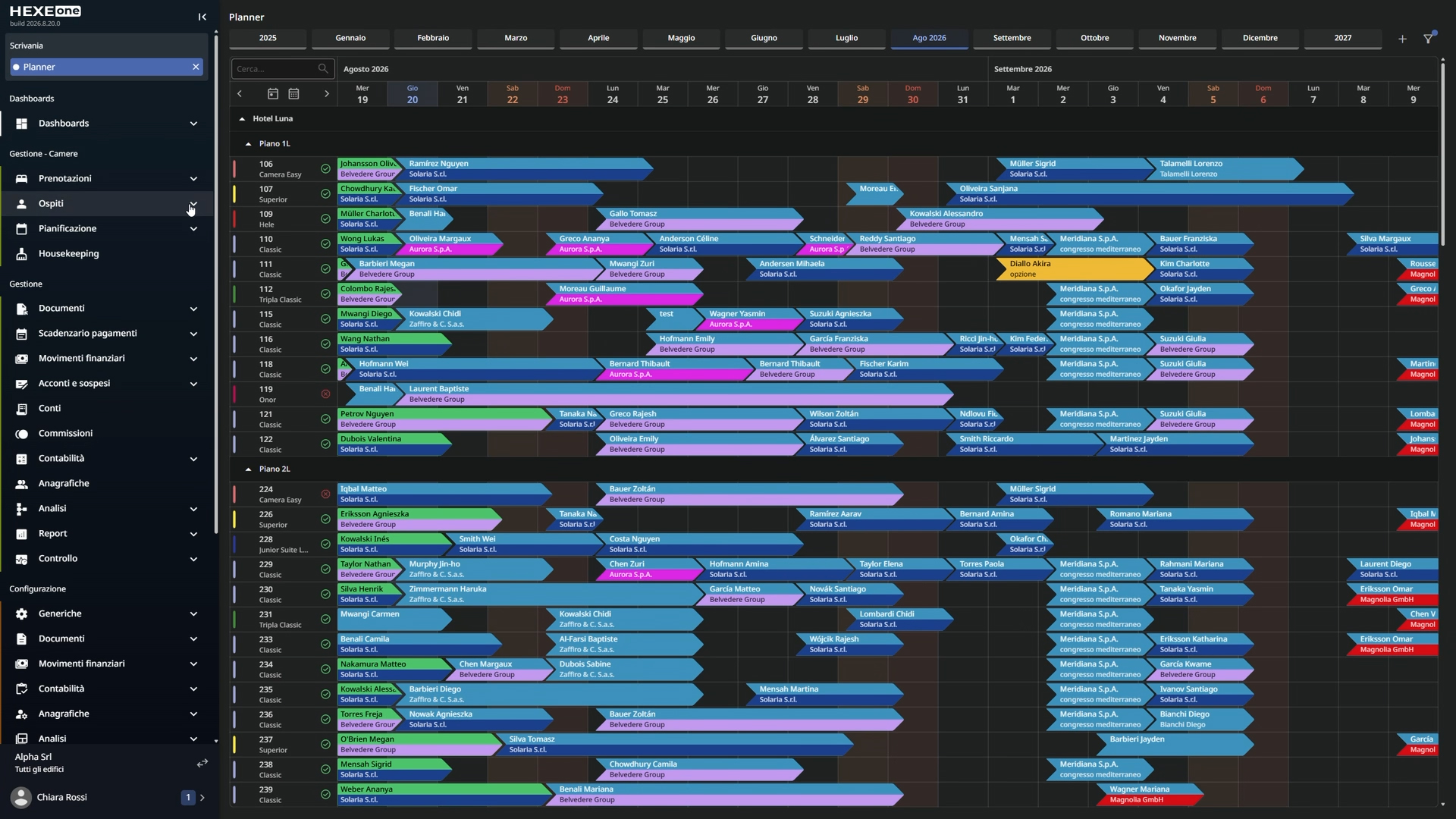Click the plus icon next to 2027
This screenshot has height=819, width=1456.
(x=1402, y=39)
